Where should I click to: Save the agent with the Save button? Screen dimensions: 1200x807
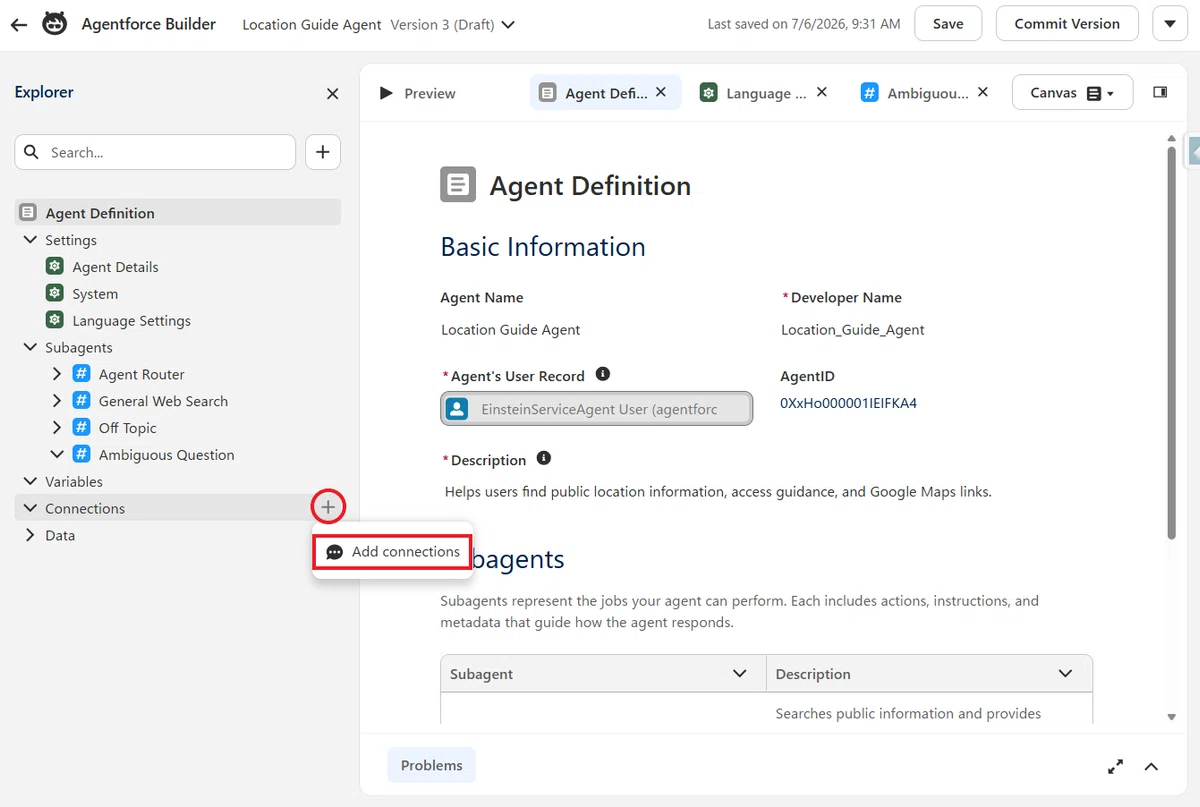click(948, 24)
